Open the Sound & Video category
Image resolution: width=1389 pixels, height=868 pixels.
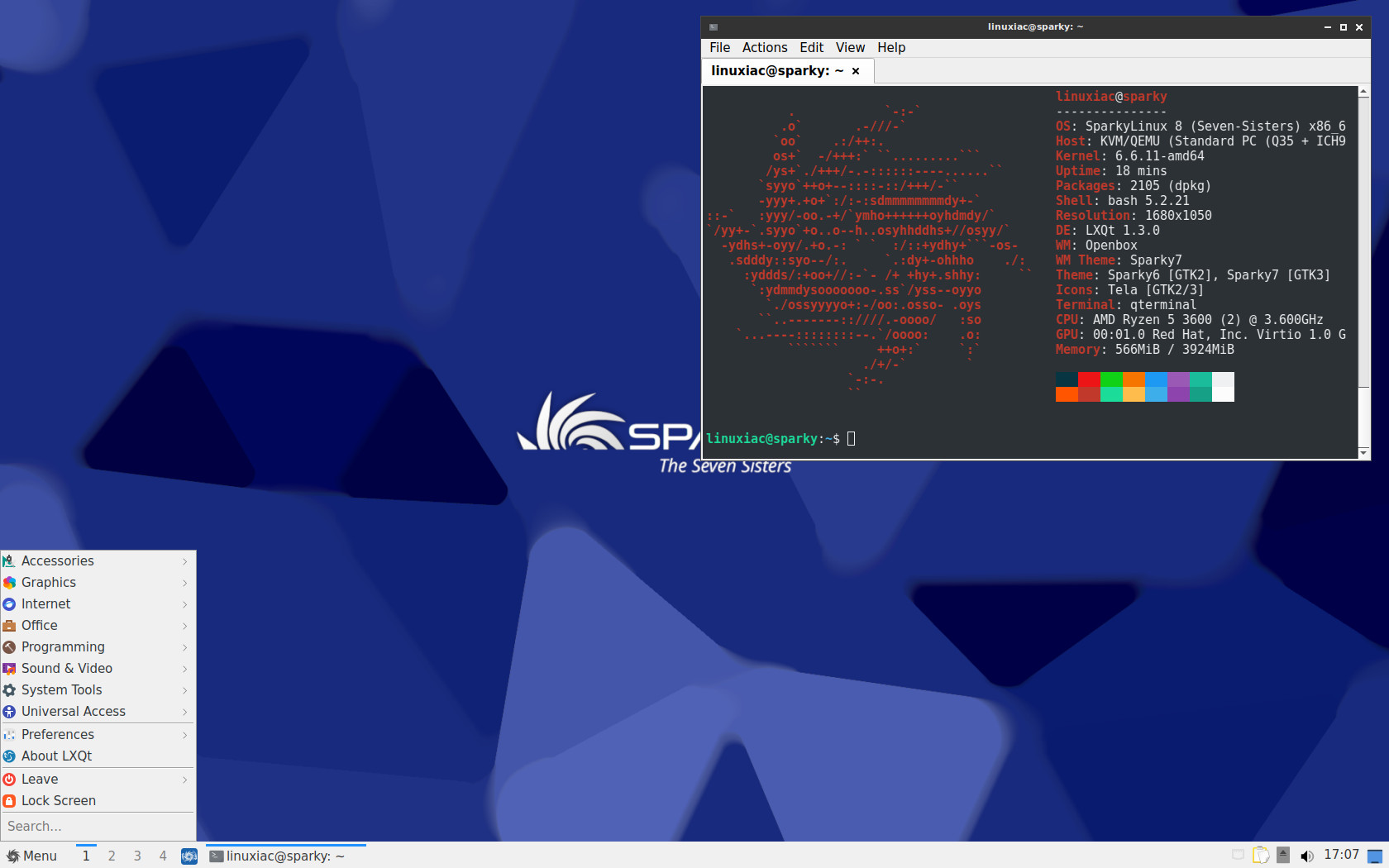click(98, 668)
